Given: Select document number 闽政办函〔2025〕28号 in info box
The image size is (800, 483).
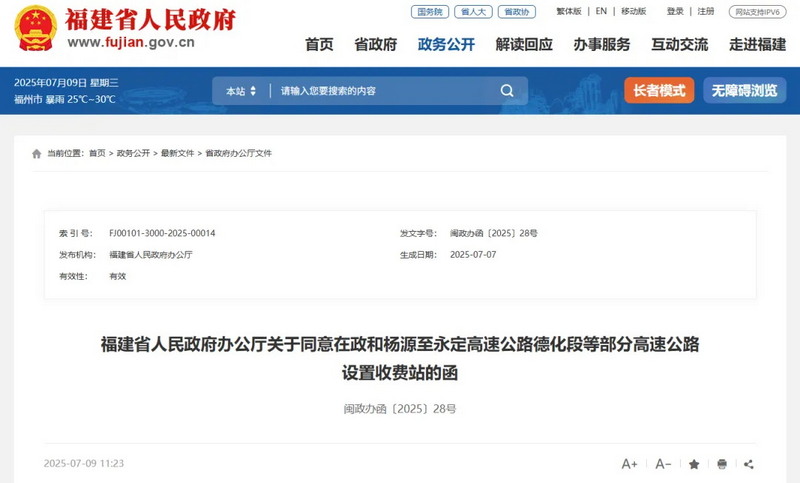Looking at the screenshot, I should (x=493, y=234).
